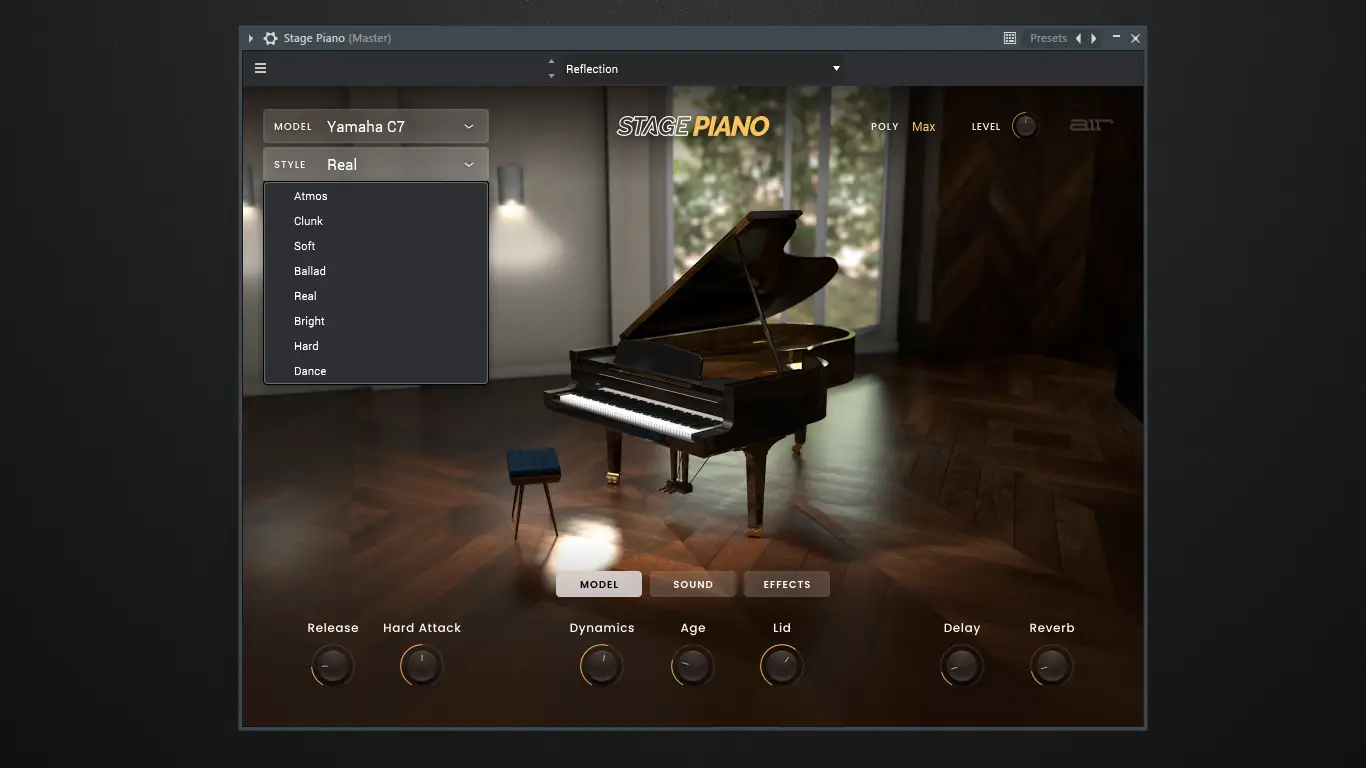Toggle POLY to a different value
The width and height of the screenshot is (1366, 768).
point(923,126)
